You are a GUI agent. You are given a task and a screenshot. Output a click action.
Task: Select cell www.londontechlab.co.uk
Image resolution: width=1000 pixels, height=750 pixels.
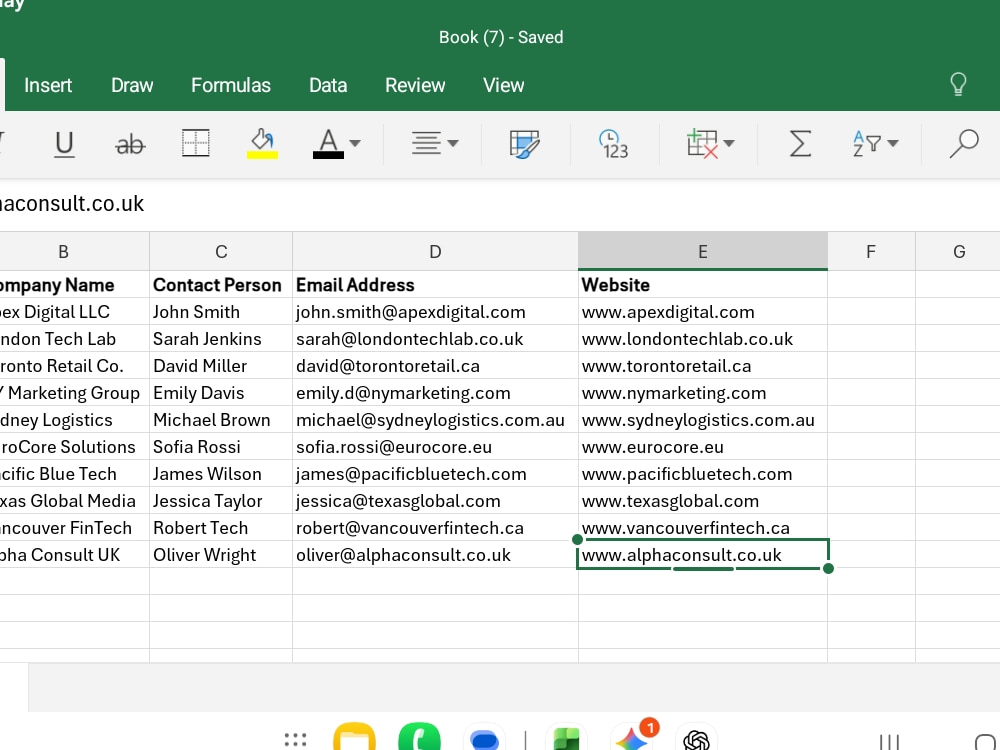point(703,339)
